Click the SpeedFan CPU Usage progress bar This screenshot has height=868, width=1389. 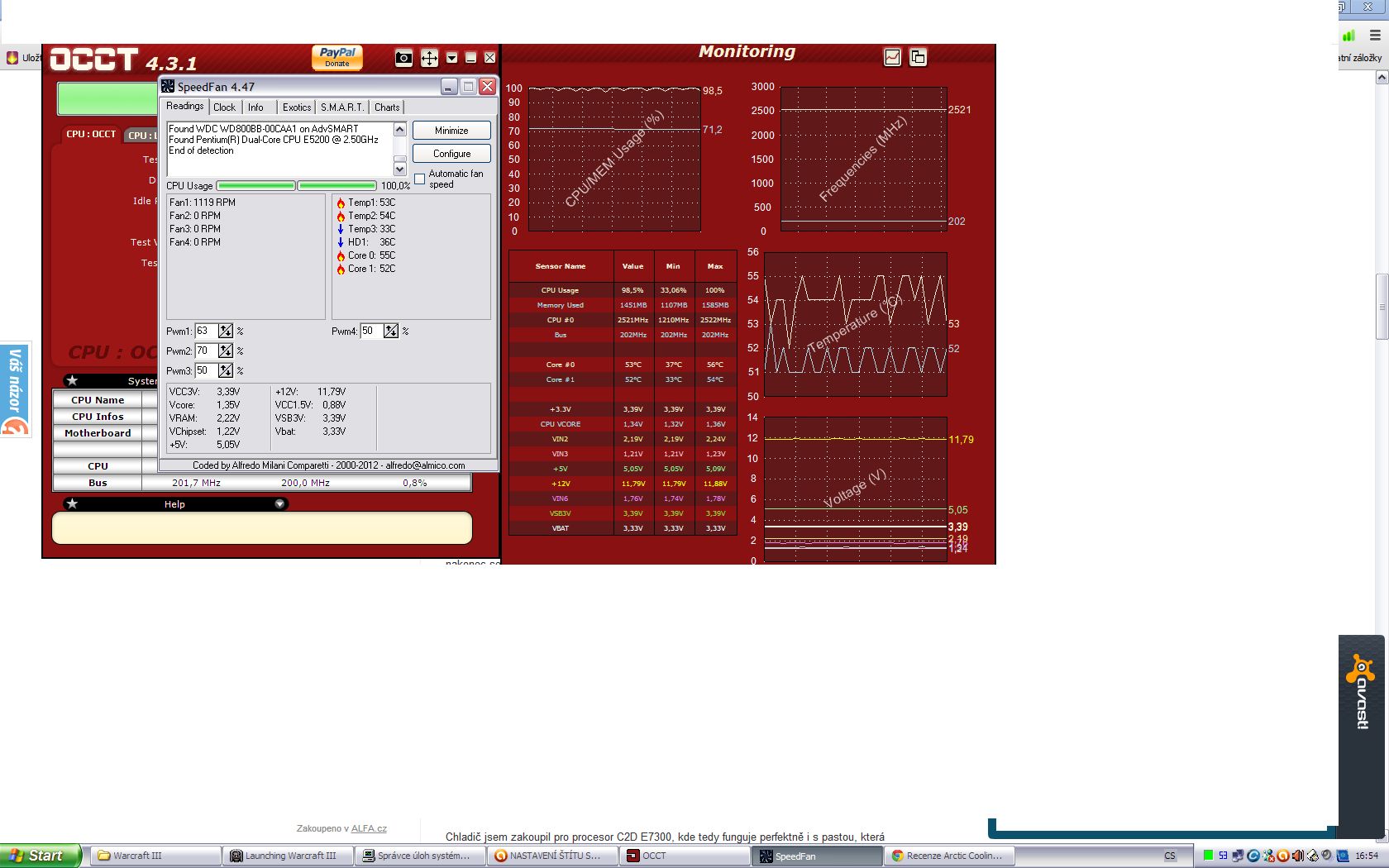pos(296,186)
